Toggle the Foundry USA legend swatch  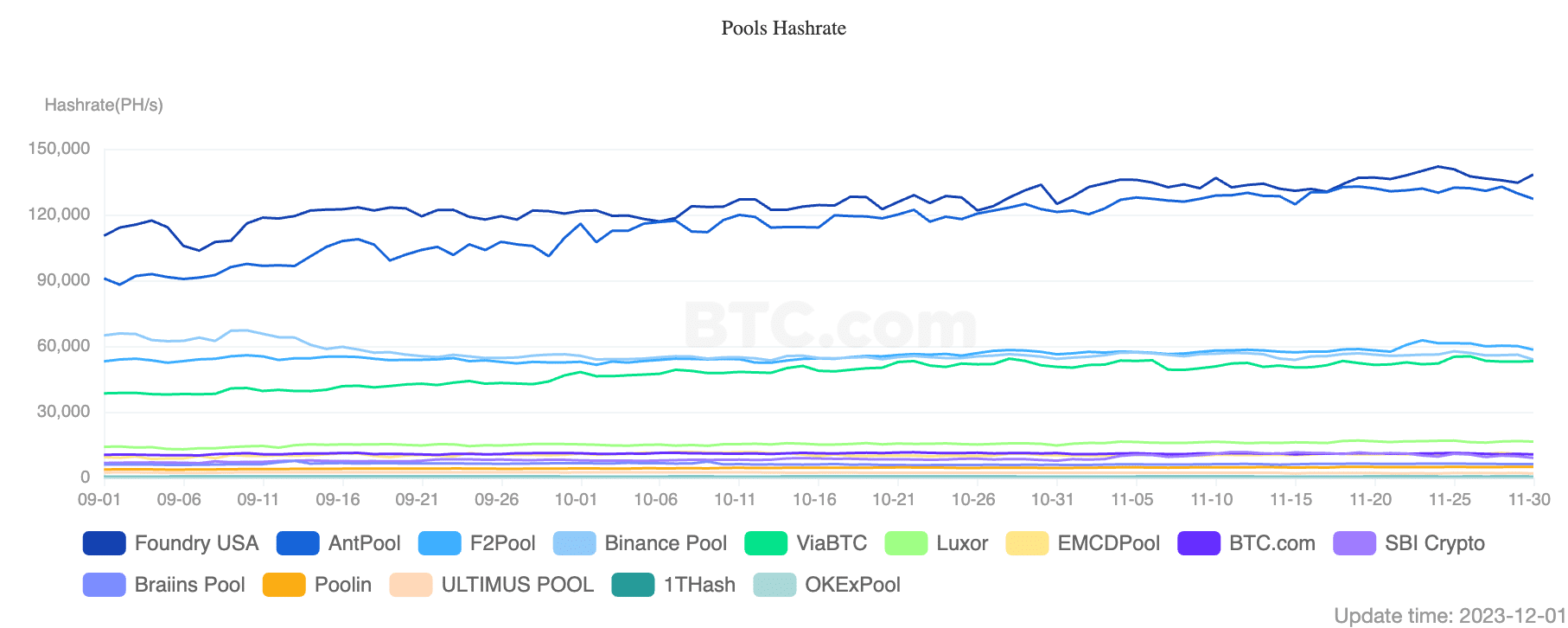click(105, 543)
